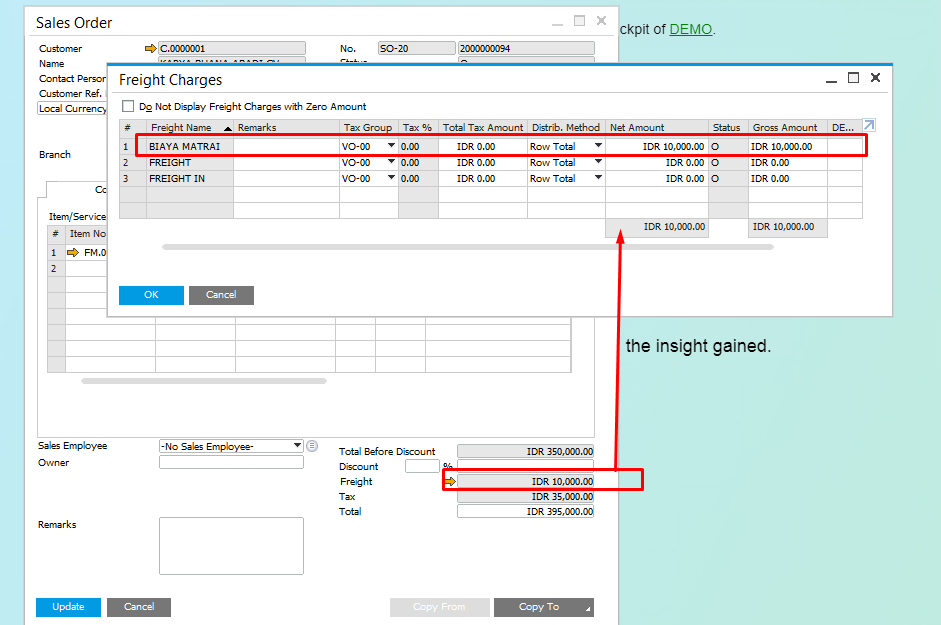Maximize the Freight Charges window

853,78
